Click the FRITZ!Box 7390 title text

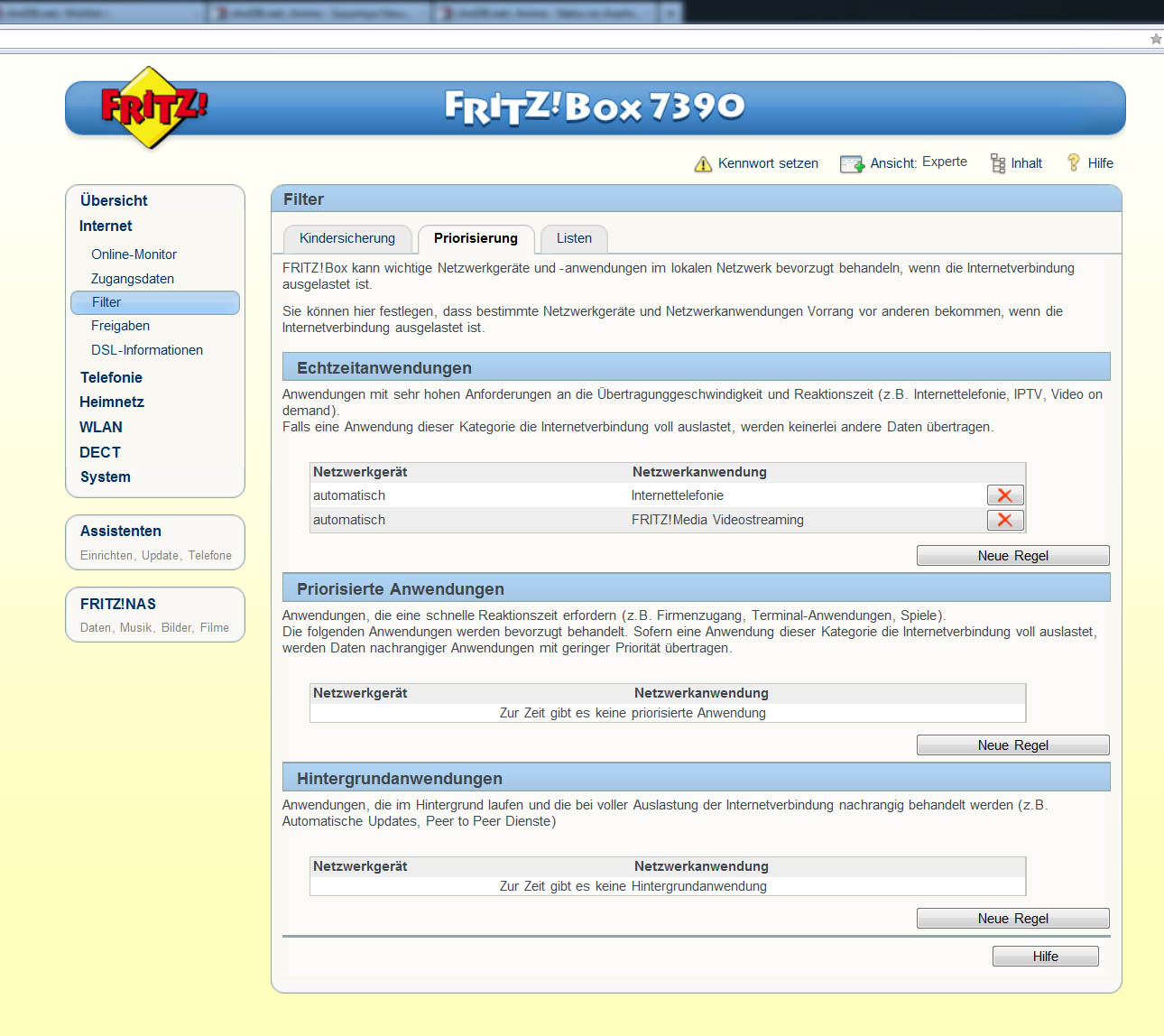click(x=595, y=106)
